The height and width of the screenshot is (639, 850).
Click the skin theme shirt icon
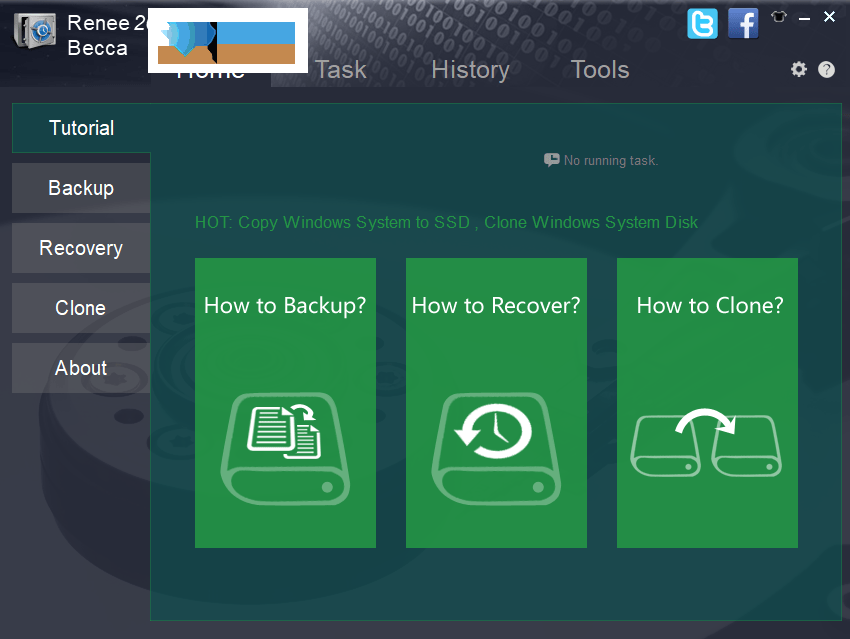[779, 17]
